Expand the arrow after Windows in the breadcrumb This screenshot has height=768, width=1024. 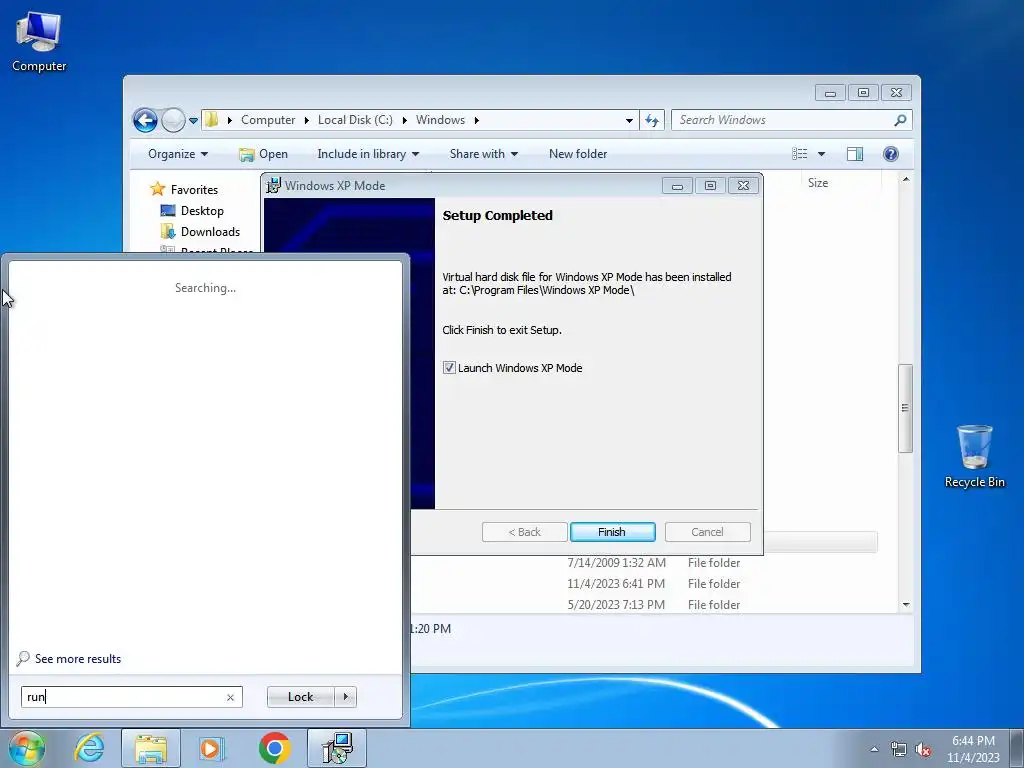click(477, 120)
